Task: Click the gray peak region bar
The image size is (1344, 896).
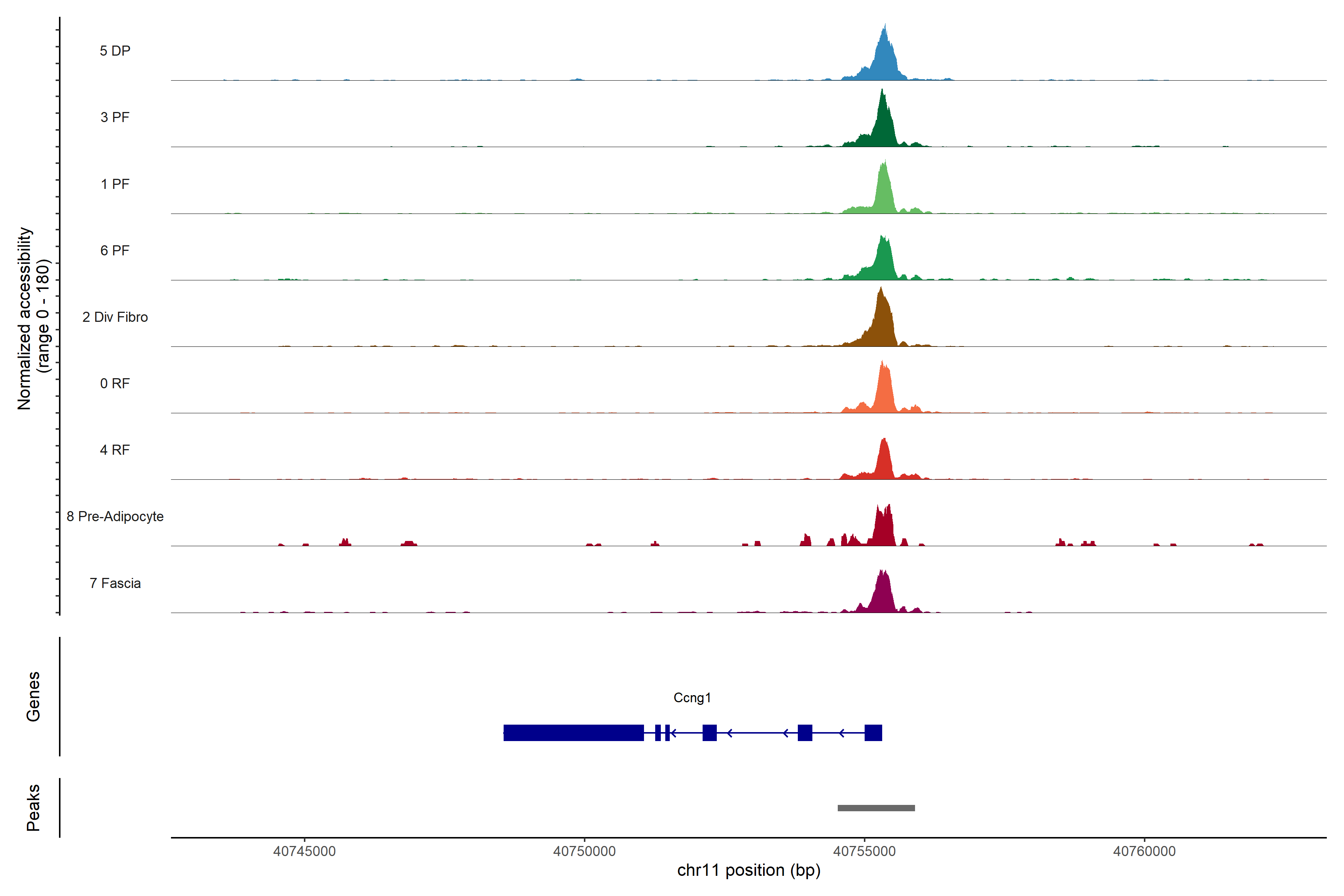Action: 876,808
